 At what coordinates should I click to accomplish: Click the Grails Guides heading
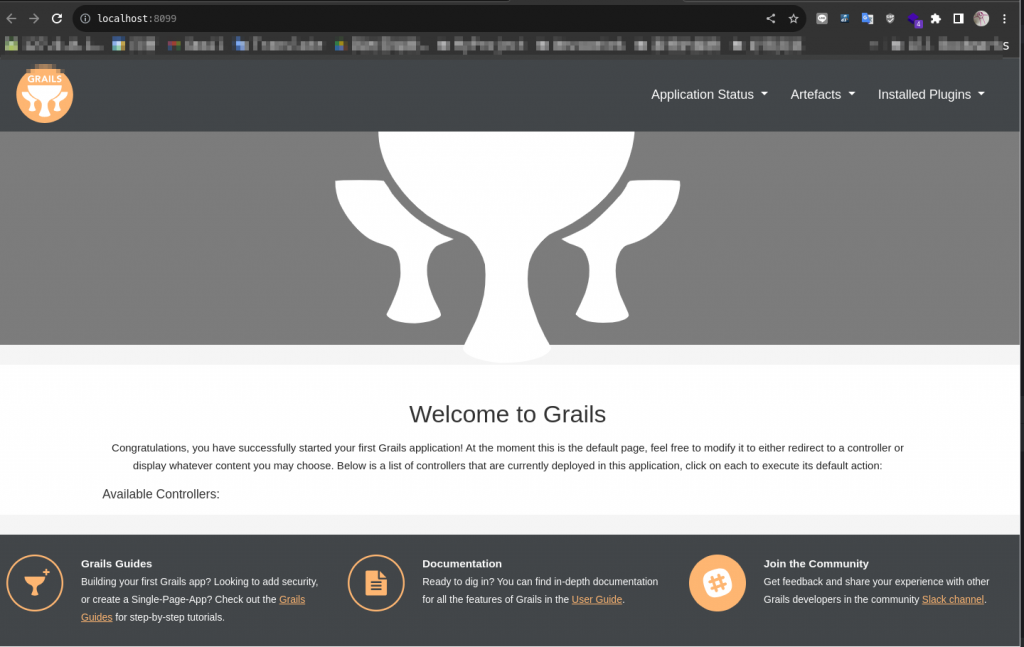click(x=116, y=563)
